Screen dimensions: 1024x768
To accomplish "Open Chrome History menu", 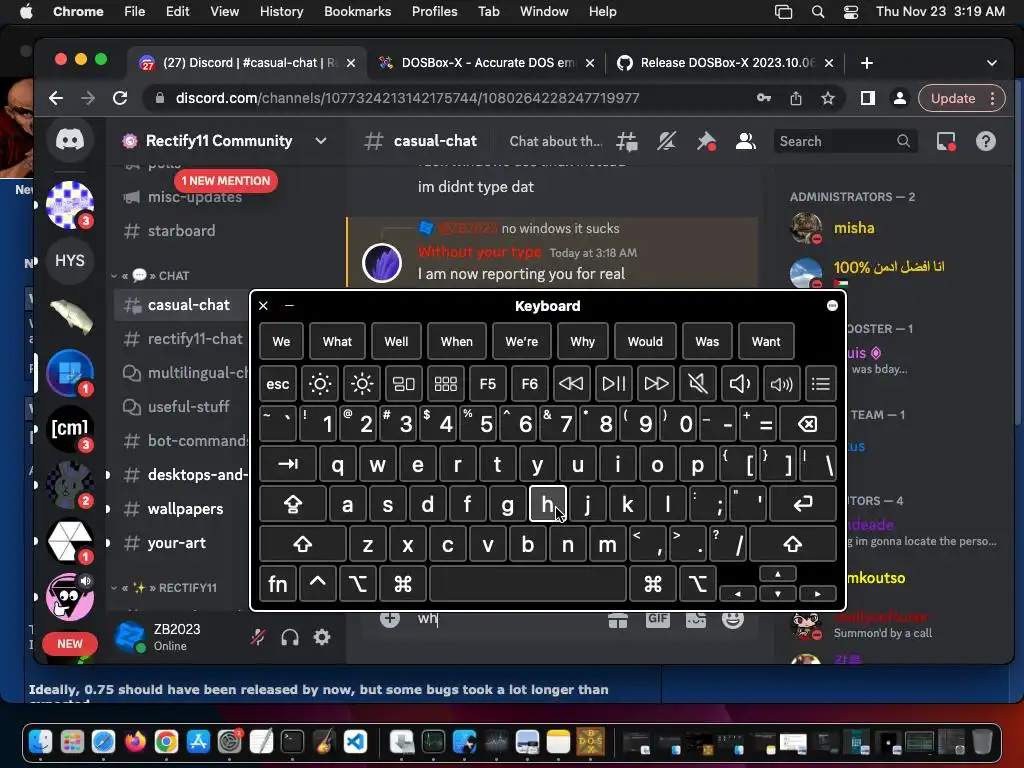I will click(x=281, y=12).
